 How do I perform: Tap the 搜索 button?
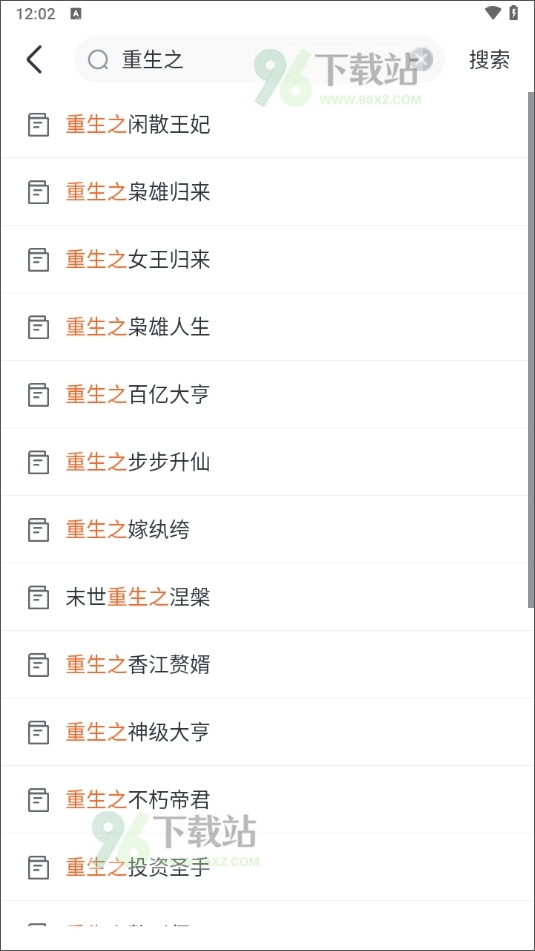(489, 59)
